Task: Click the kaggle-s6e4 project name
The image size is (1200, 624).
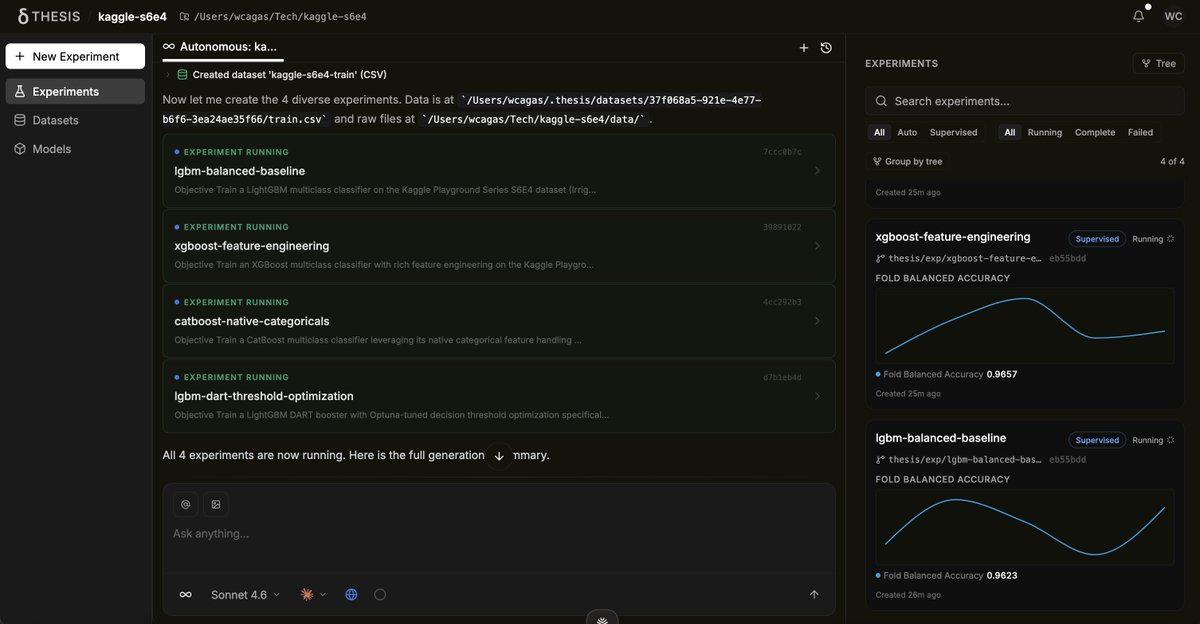Action: click(x=132, y=16)
